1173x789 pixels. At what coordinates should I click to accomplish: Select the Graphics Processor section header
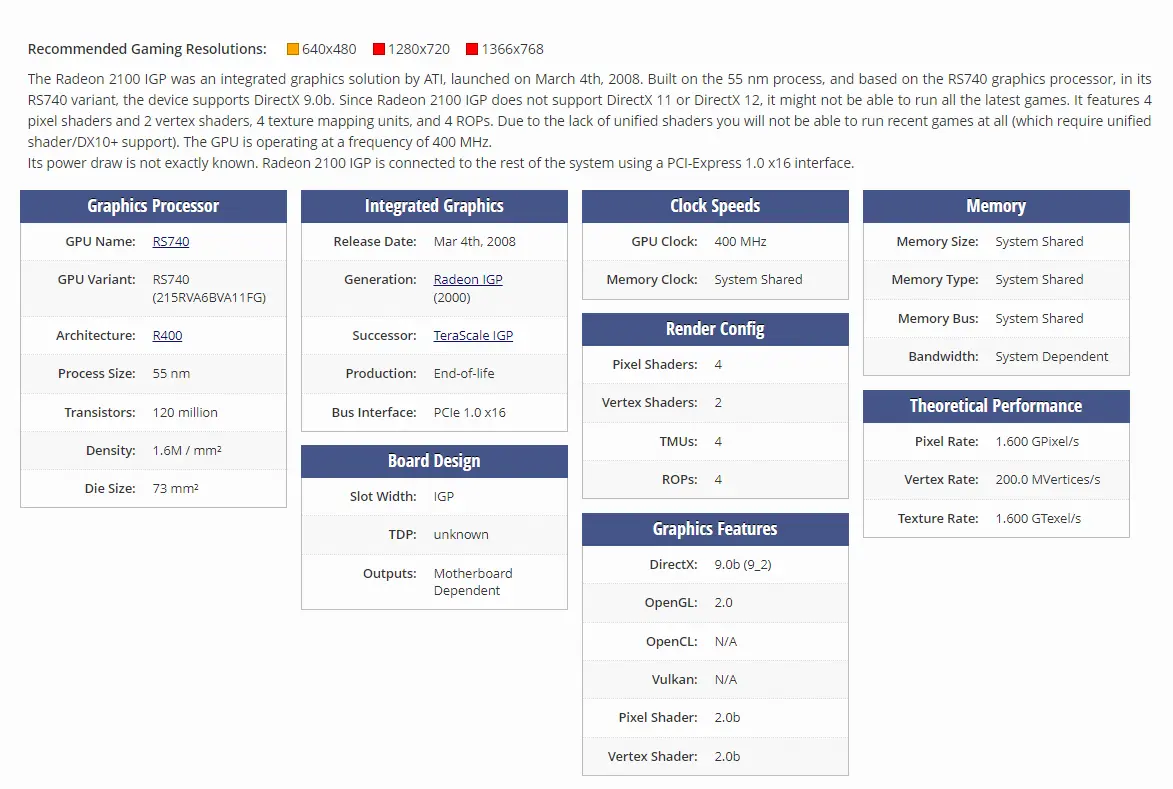click(x=153, y=206)
